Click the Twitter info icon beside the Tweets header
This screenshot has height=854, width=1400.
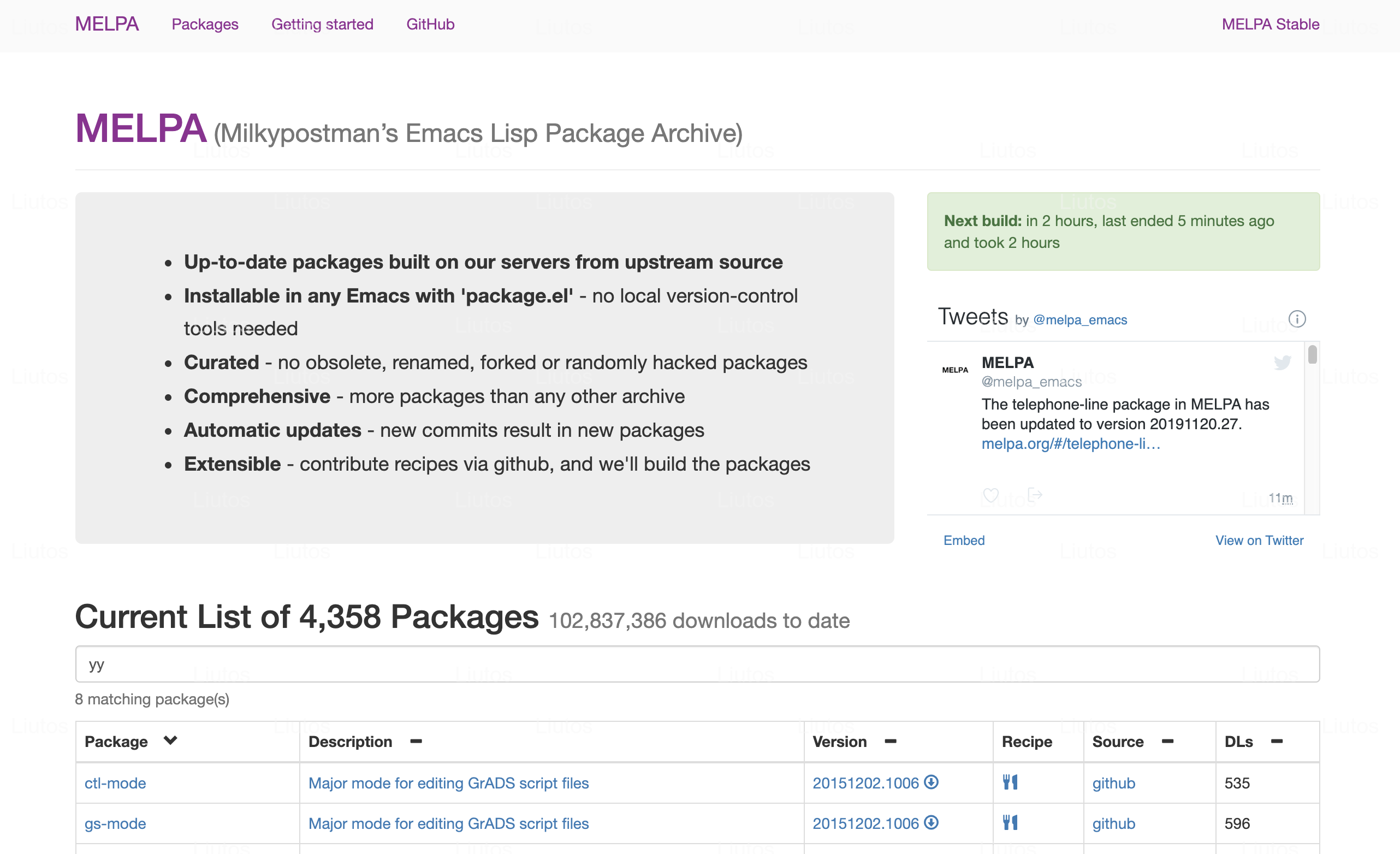pyautogui.click(x=1297, y=319)
